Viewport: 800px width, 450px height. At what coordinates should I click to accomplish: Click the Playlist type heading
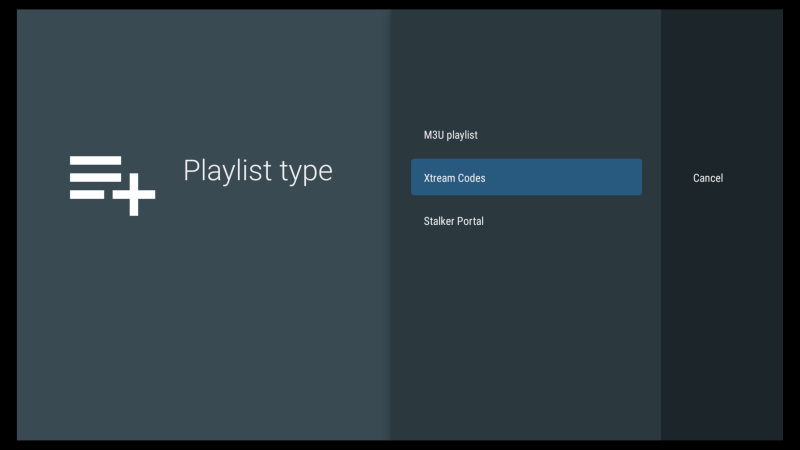257,171
